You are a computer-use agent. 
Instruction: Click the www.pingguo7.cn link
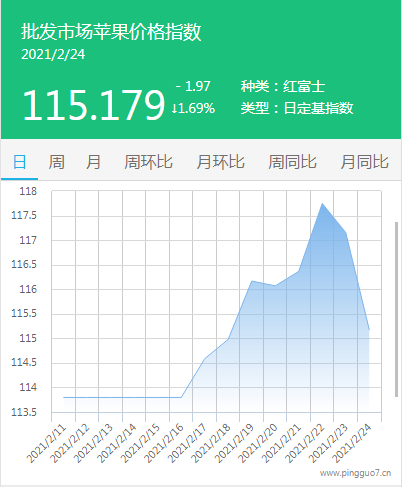pyautogui.click(x=355, y=473)
